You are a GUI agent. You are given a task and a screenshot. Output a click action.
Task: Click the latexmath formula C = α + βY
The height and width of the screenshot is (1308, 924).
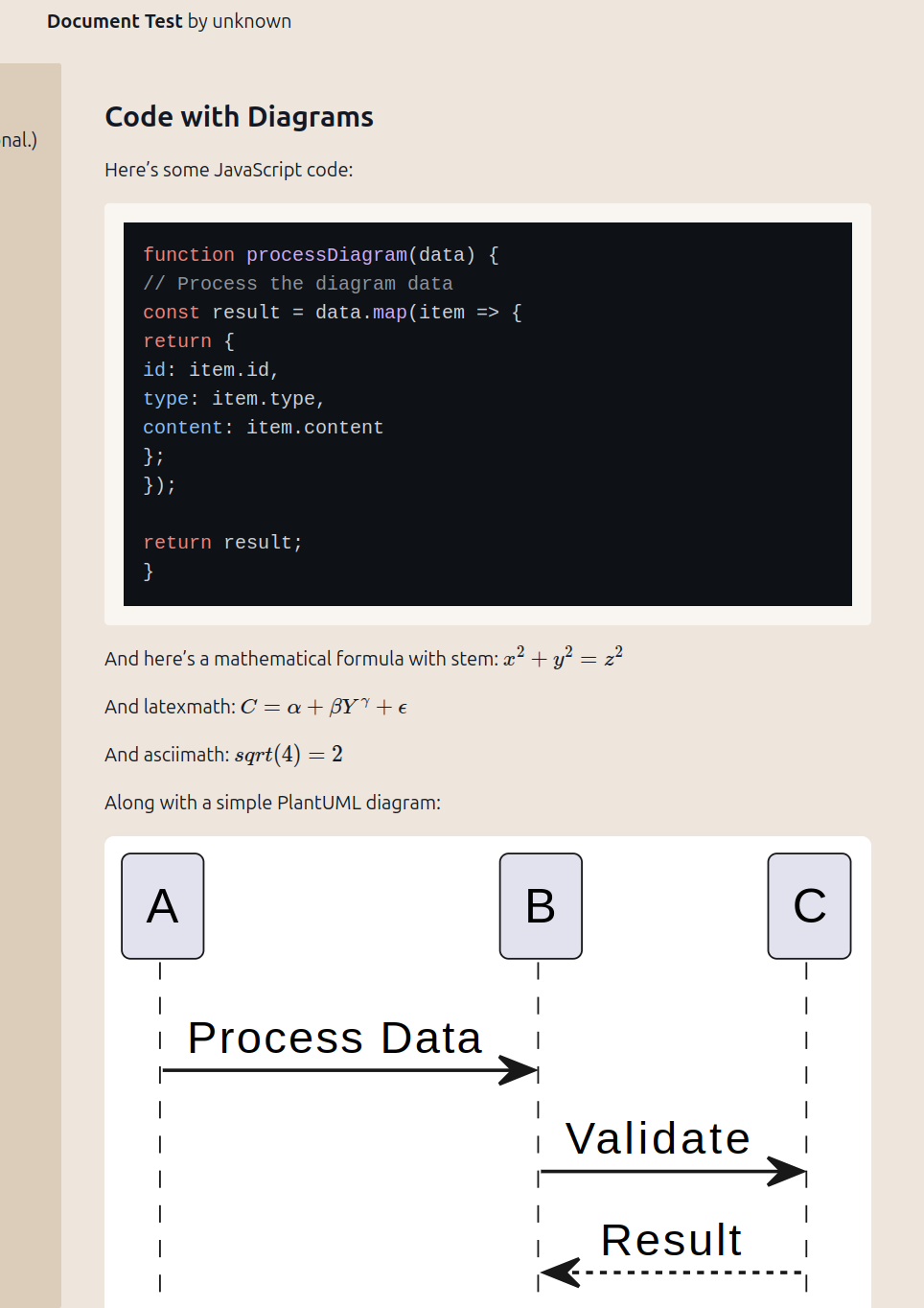point(324,707)
